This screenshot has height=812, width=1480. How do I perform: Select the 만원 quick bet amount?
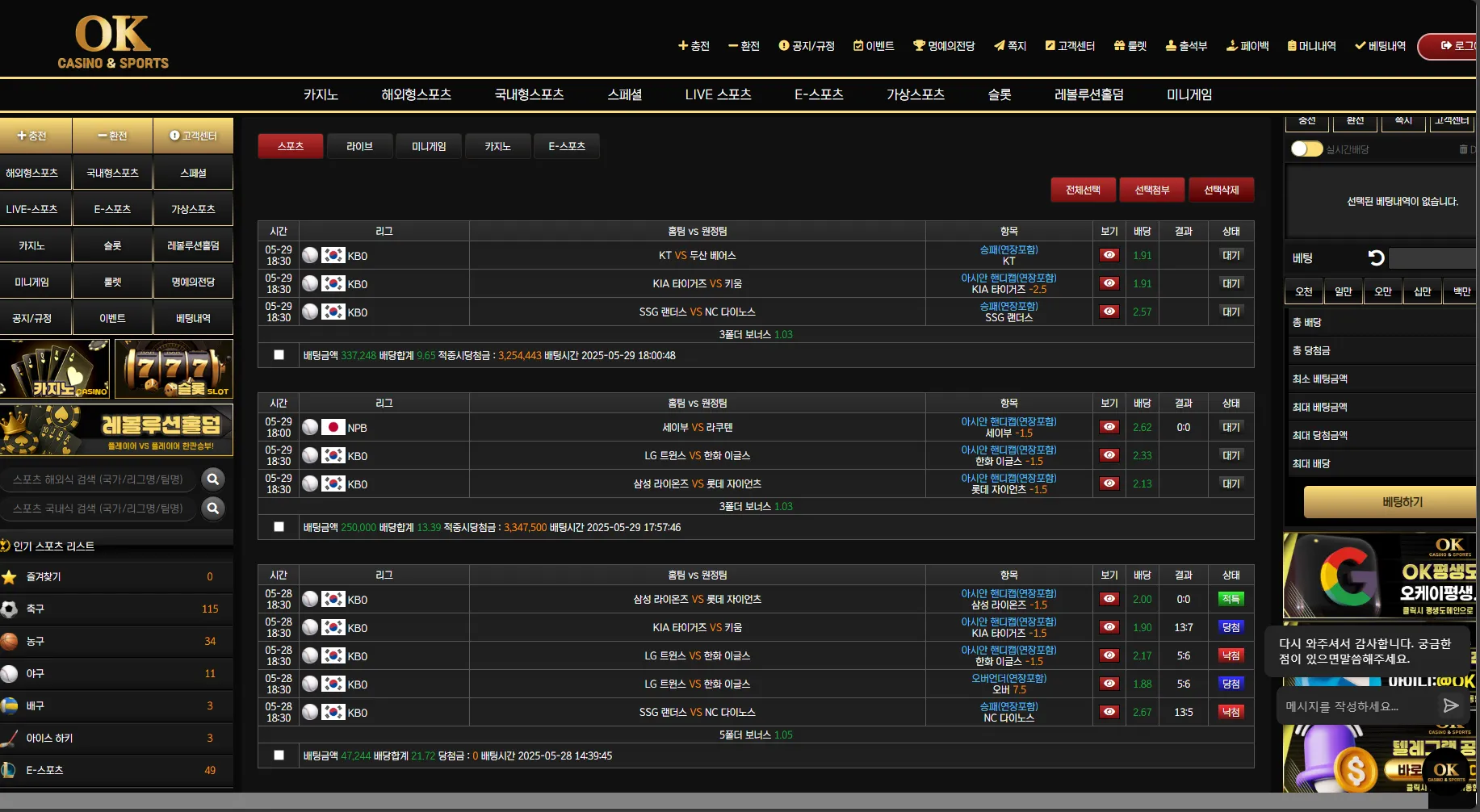coord(1343,291)
